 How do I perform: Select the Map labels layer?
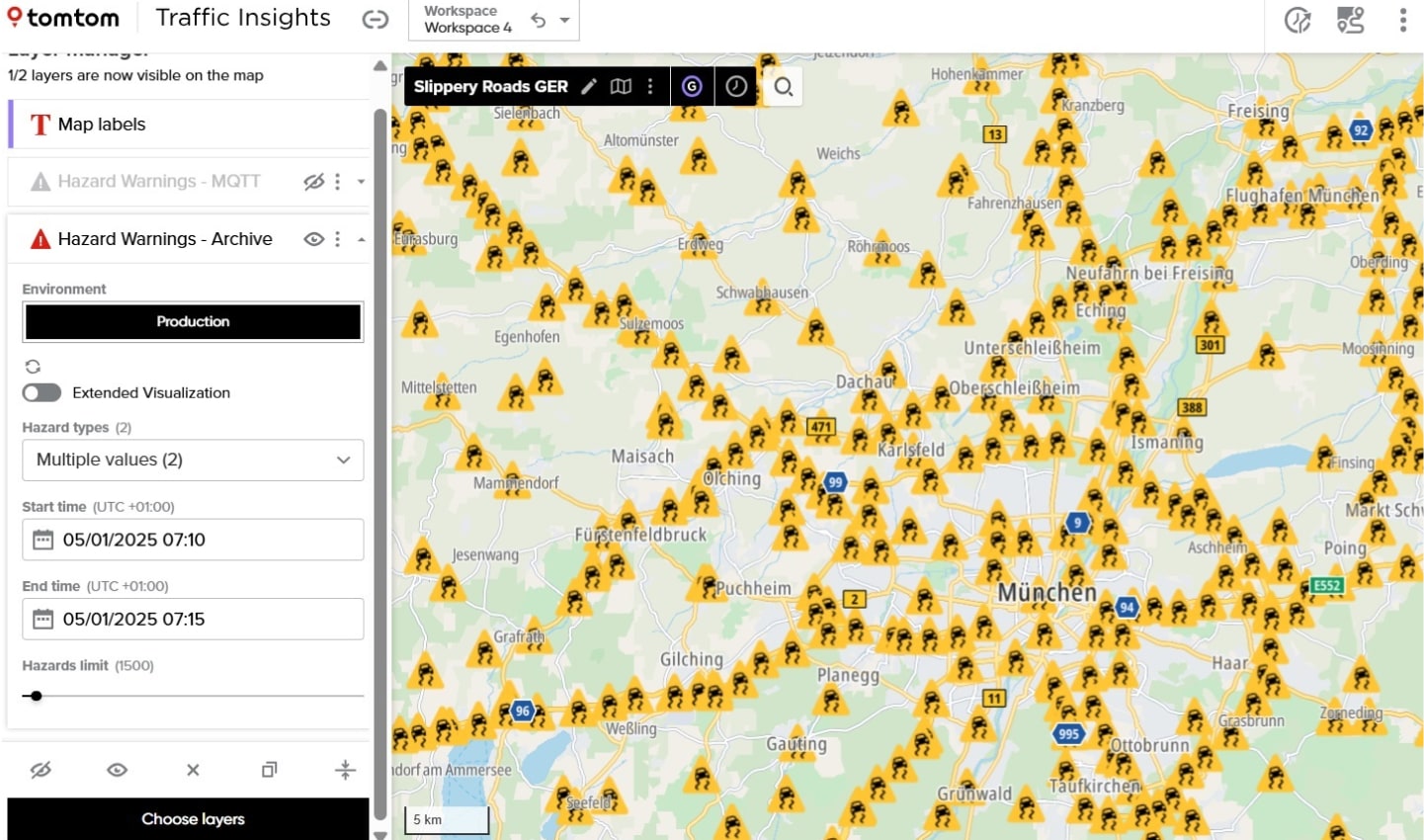188,125
